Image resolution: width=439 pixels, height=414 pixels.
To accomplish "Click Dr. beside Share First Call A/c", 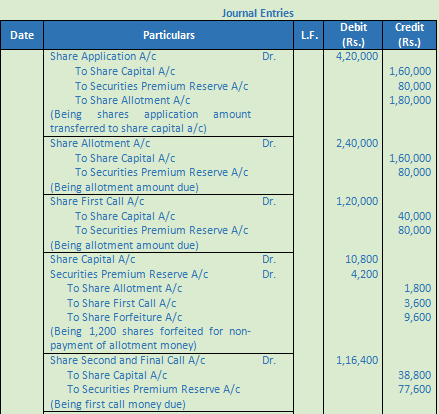I will [x=269, y=201].
